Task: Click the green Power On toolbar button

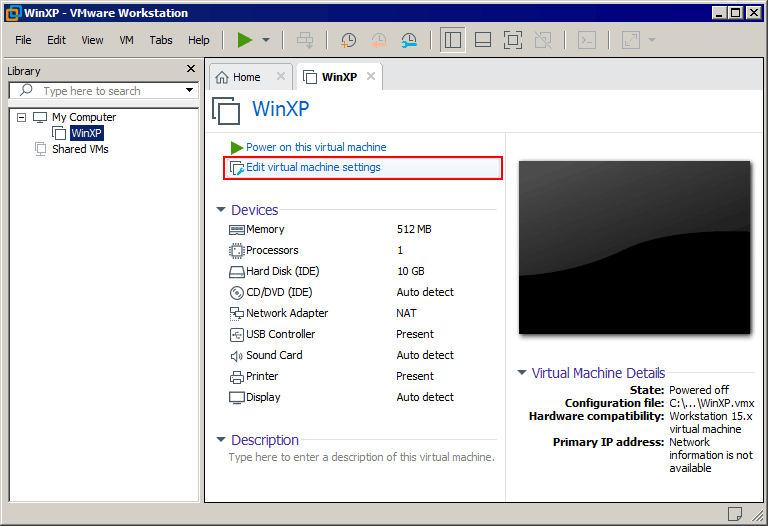Action: [244, 40]
